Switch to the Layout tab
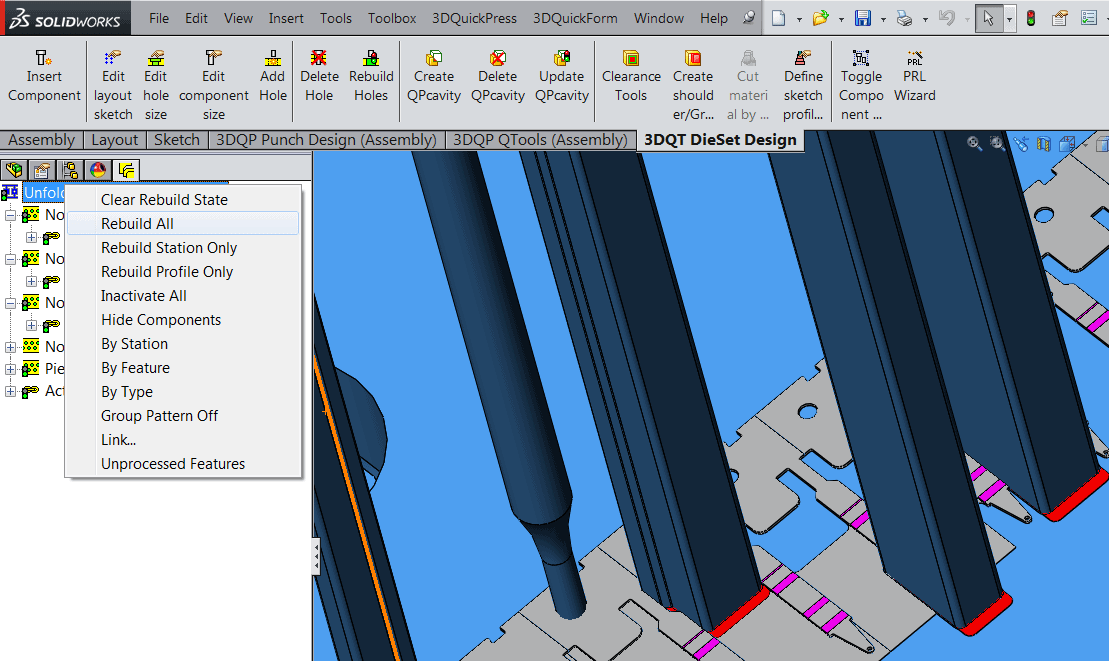Image resolution: width=1109 pixels, height=661 pixels. coord(115,140)
